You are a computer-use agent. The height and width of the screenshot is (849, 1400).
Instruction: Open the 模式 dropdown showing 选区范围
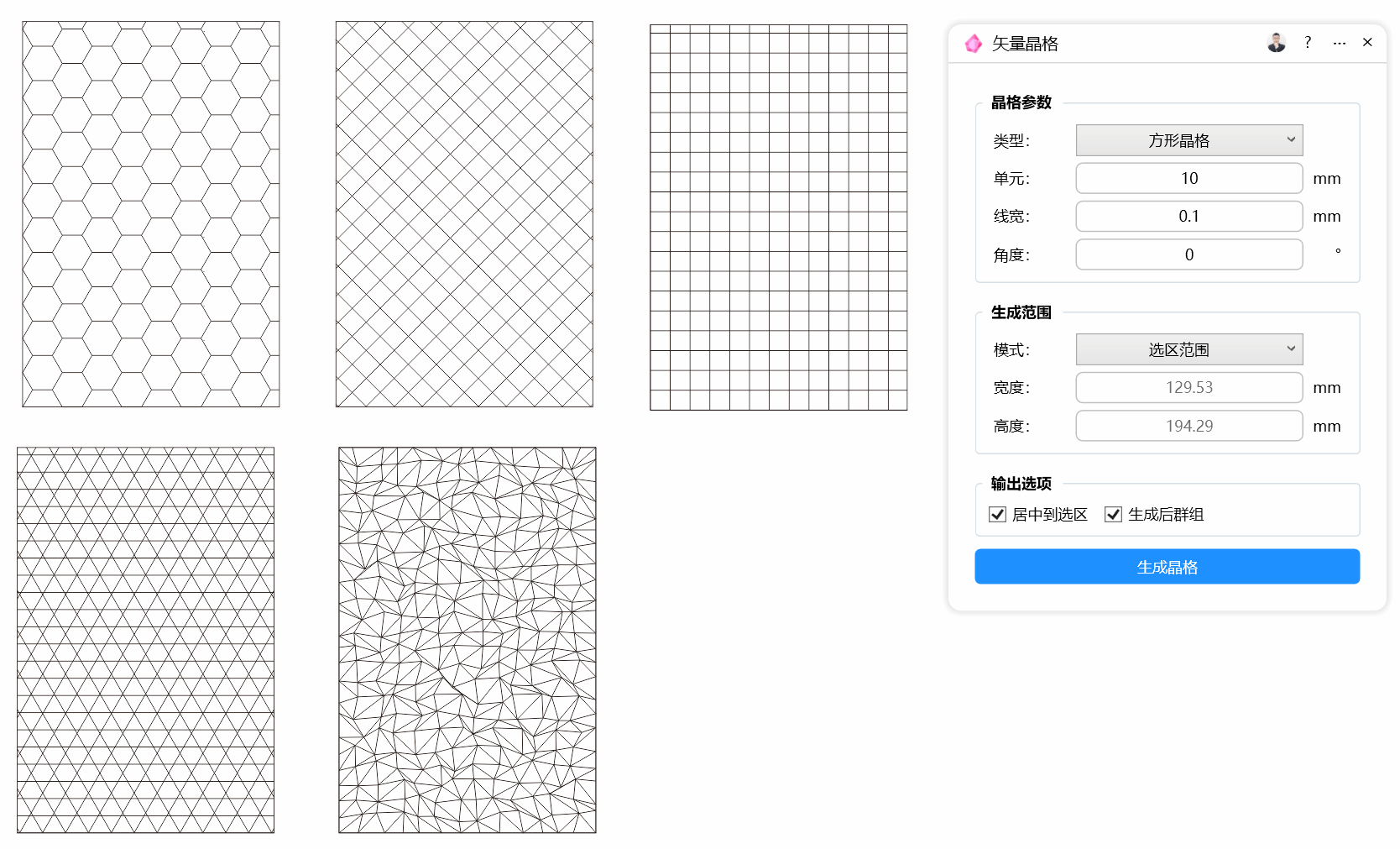(1189, 349)
